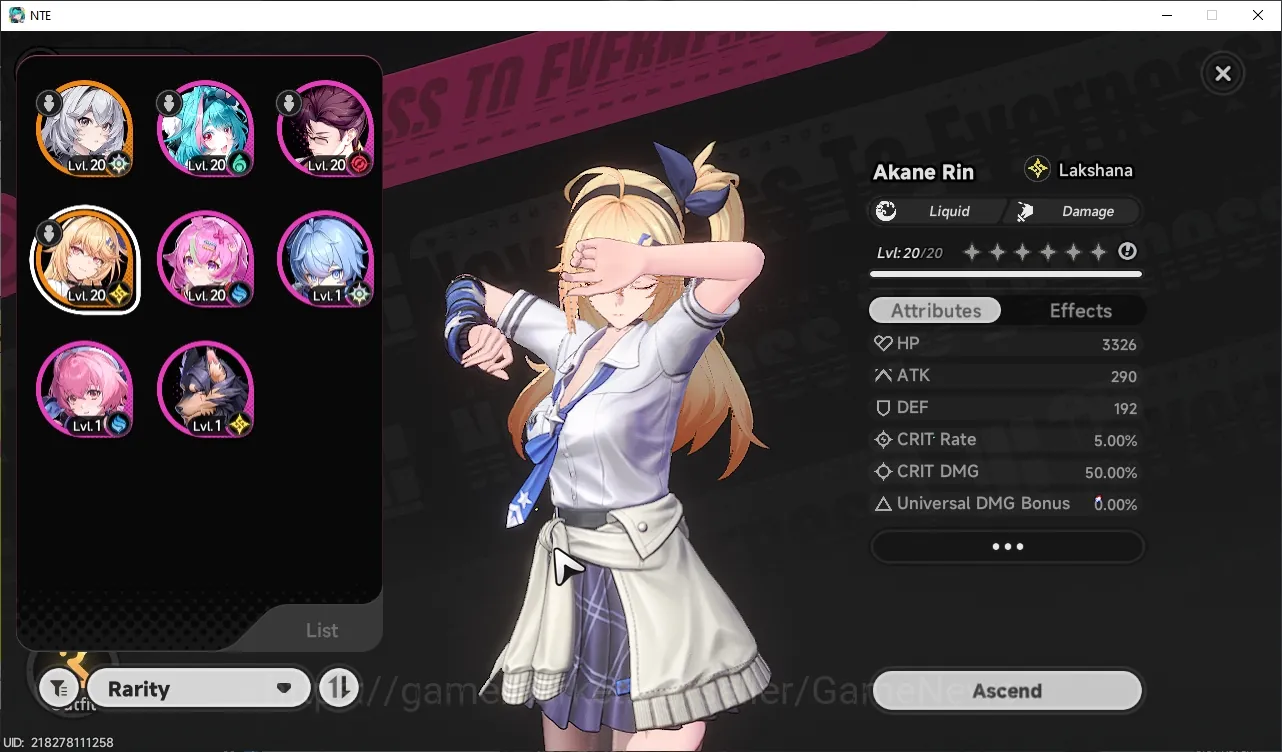Click the ATK value 290
The width and height of the screenshot is (1282, 752).
click(x=1124, y=377)
